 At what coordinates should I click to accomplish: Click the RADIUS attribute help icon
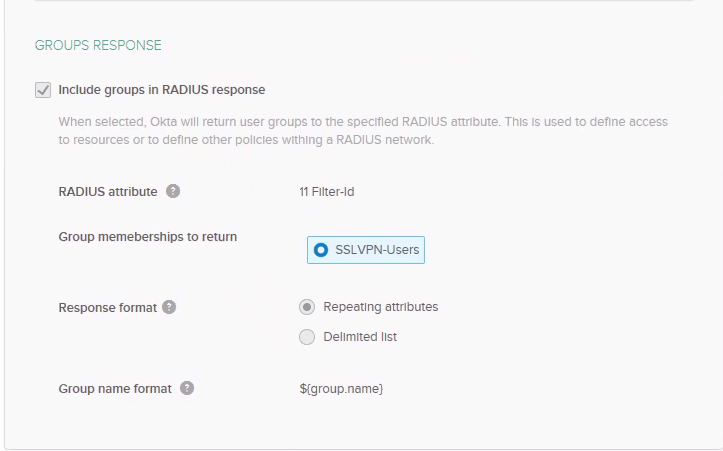[173, 191]
